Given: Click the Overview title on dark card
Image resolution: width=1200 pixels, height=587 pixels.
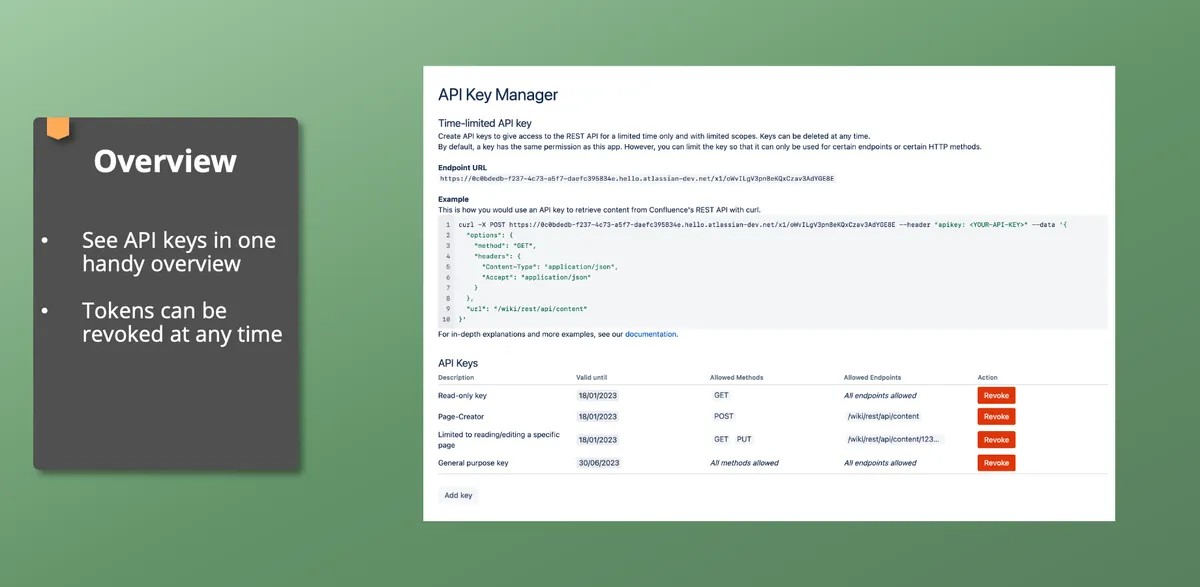Looking at the screenshot, I should tap(165, 161).
